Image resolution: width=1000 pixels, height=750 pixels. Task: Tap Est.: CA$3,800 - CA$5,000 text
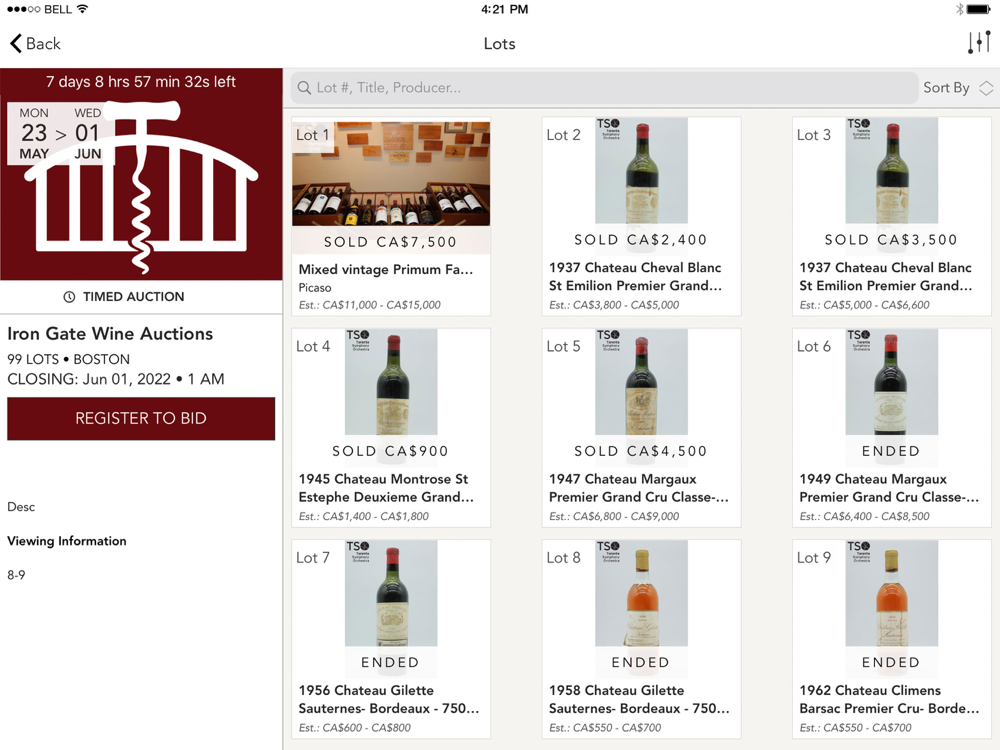(614, 305)
